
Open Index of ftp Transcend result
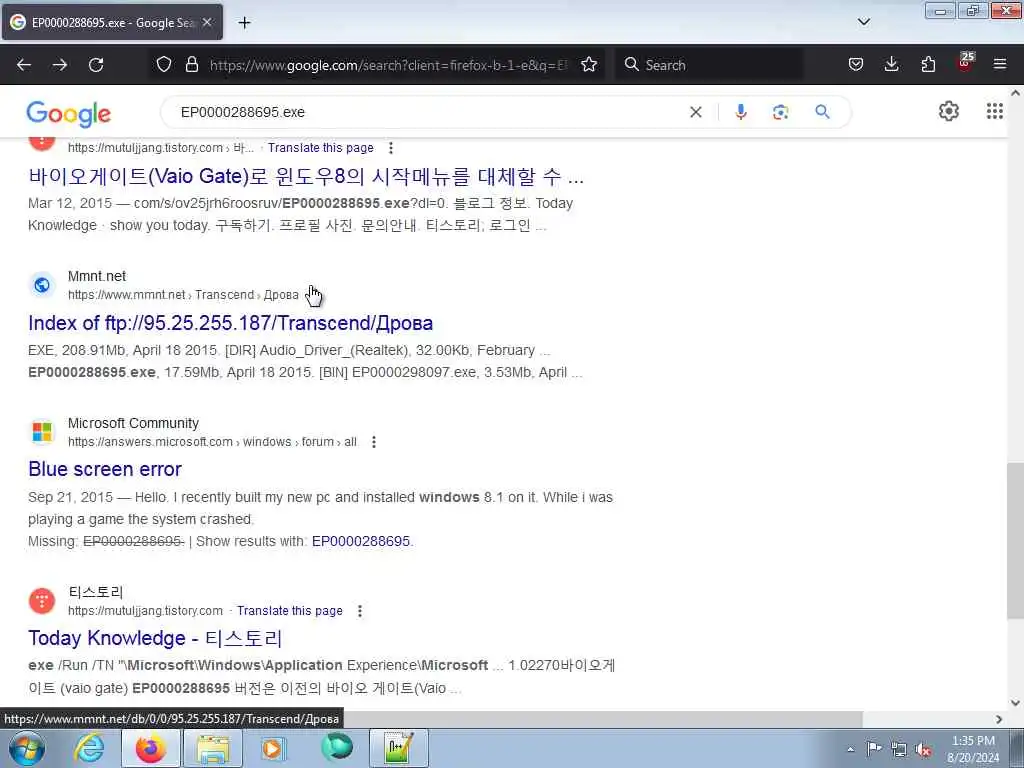point(231,323)
